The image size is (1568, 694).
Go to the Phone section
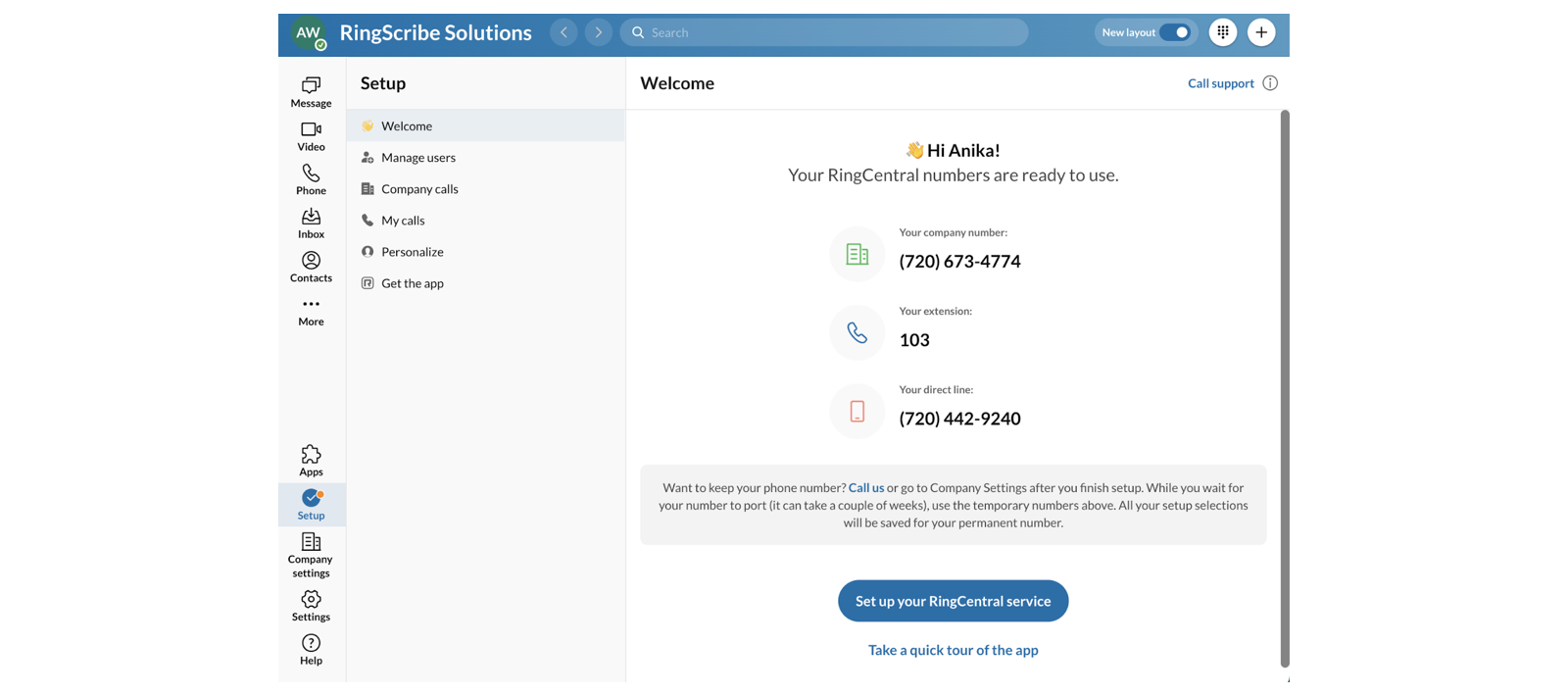click(x=311, y=179)
